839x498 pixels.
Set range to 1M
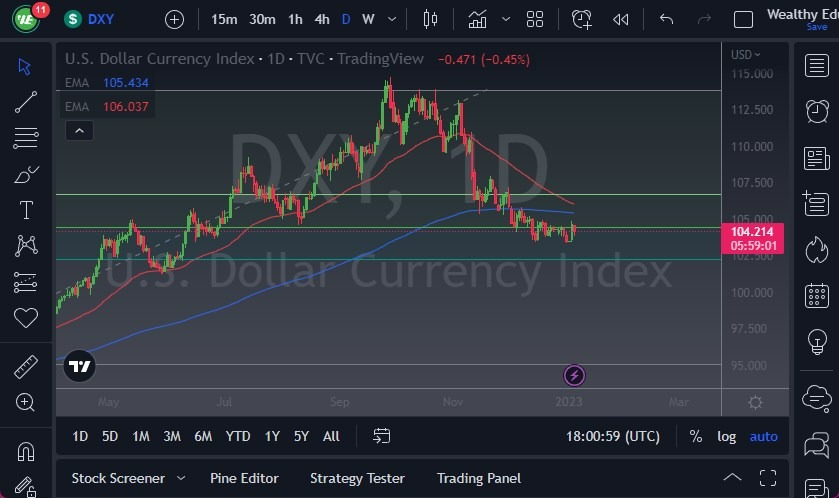click(x=141, y=436)
